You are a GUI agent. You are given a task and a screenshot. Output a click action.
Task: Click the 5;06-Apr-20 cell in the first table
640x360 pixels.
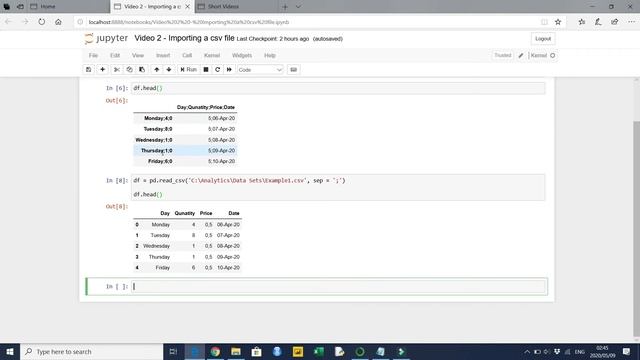coord(221,118)
